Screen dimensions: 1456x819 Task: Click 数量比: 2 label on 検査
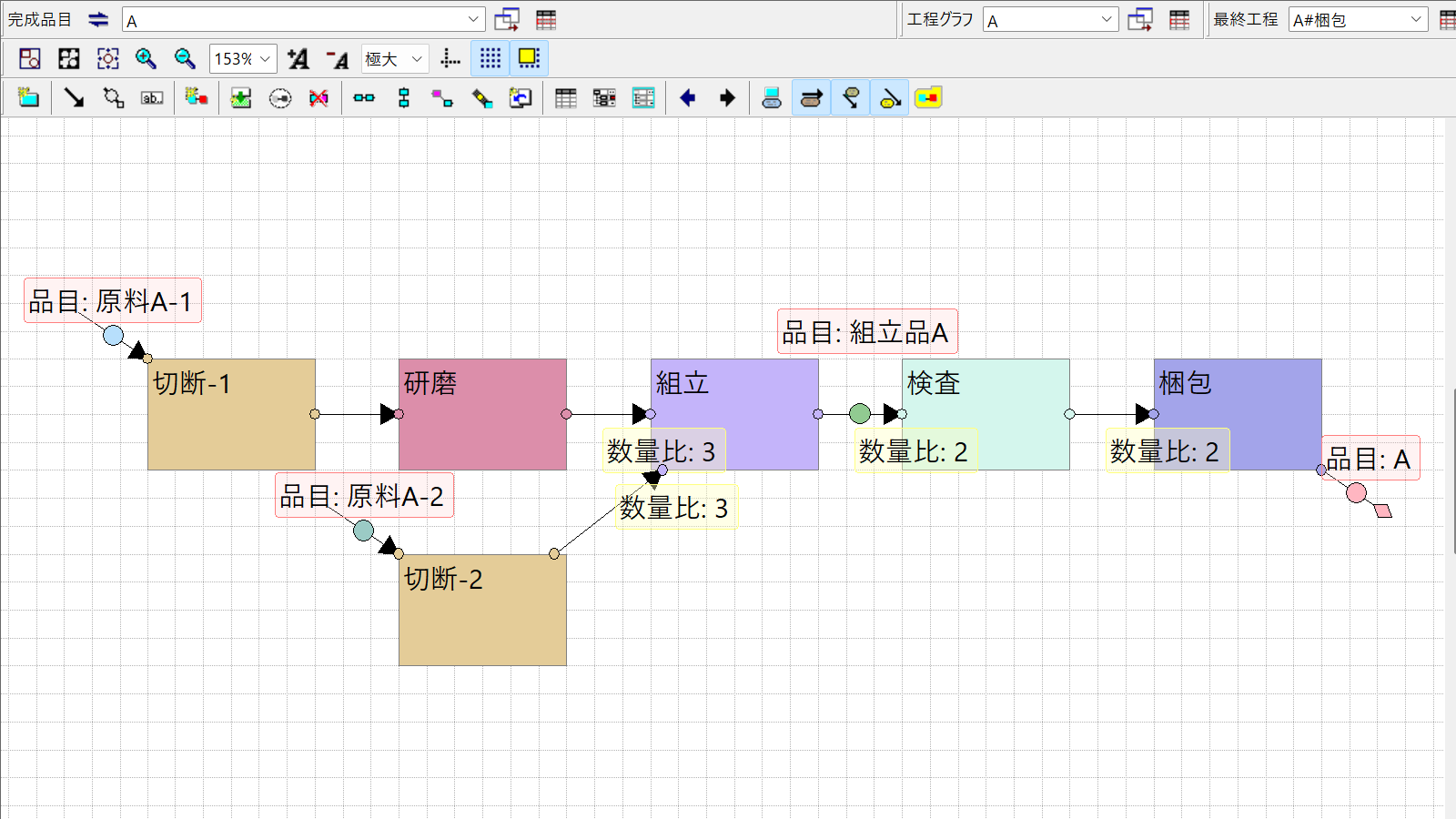(x=915, y=451)
